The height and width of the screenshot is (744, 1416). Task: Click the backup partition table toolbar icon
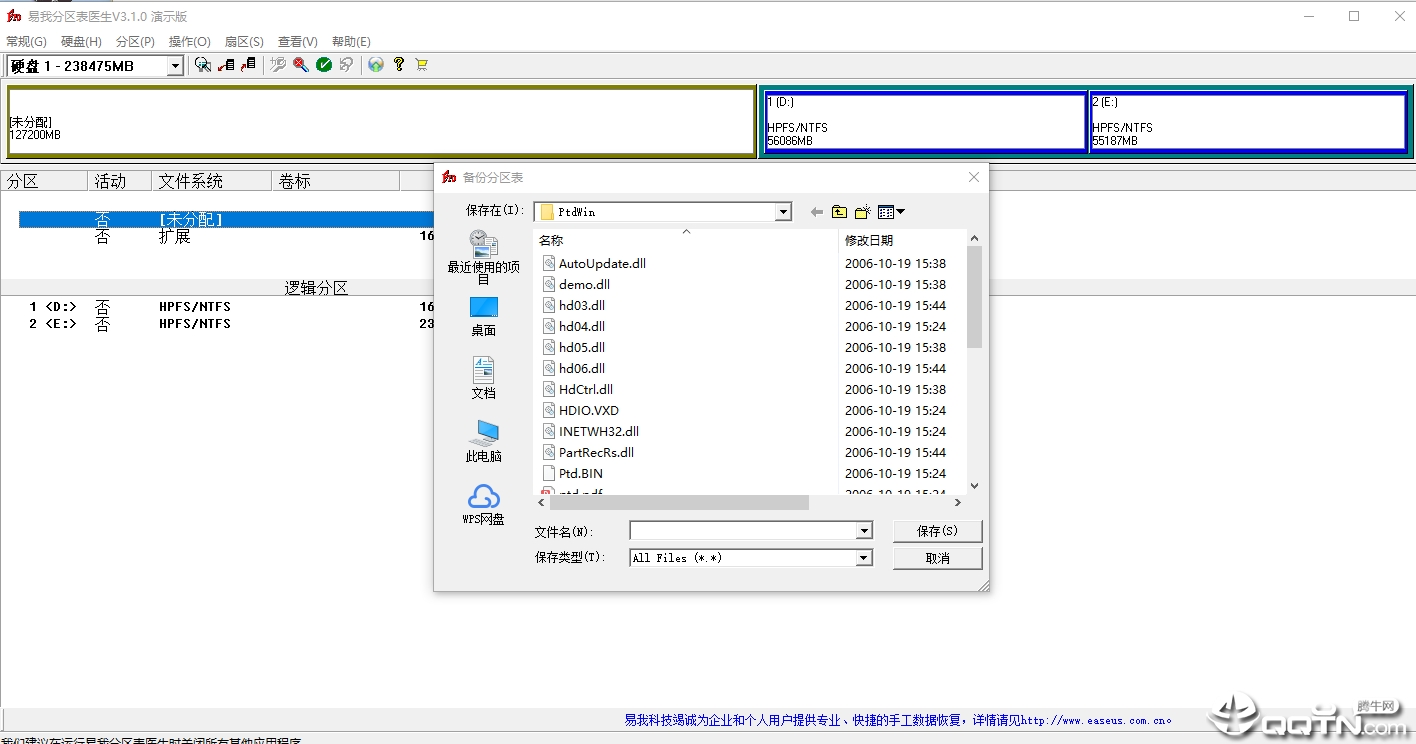(226, 65)
